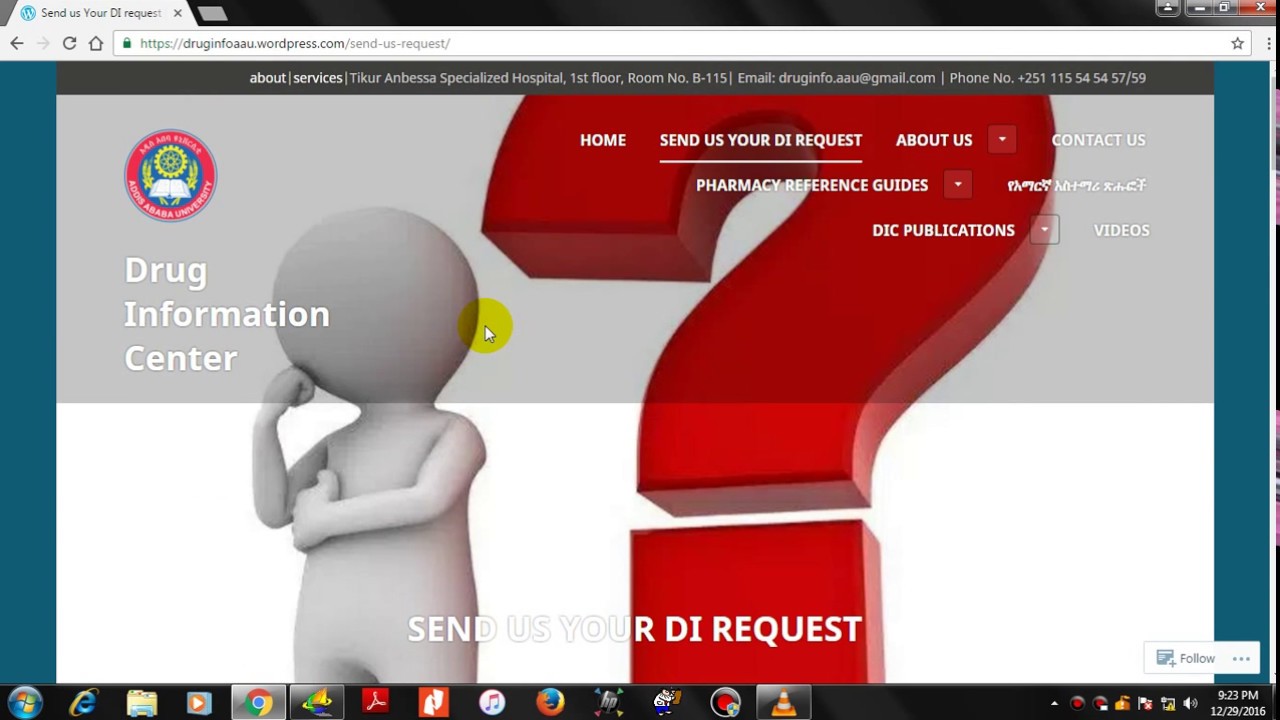The width and height of the screenshot is (1280, 720).
Task: Show hidden system tray icons arrow
Action: (x=1054, y=703)
